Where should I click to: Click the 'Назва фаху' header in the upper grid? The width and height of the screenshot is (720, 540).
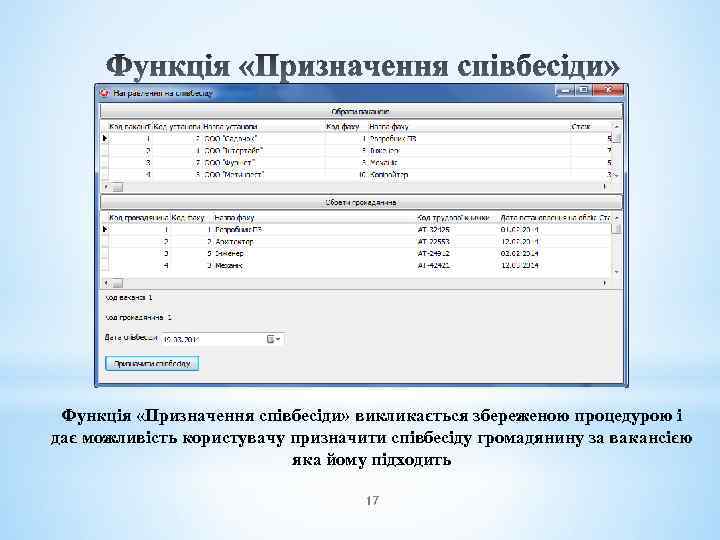pyautogui.click(x=469, y=126)
